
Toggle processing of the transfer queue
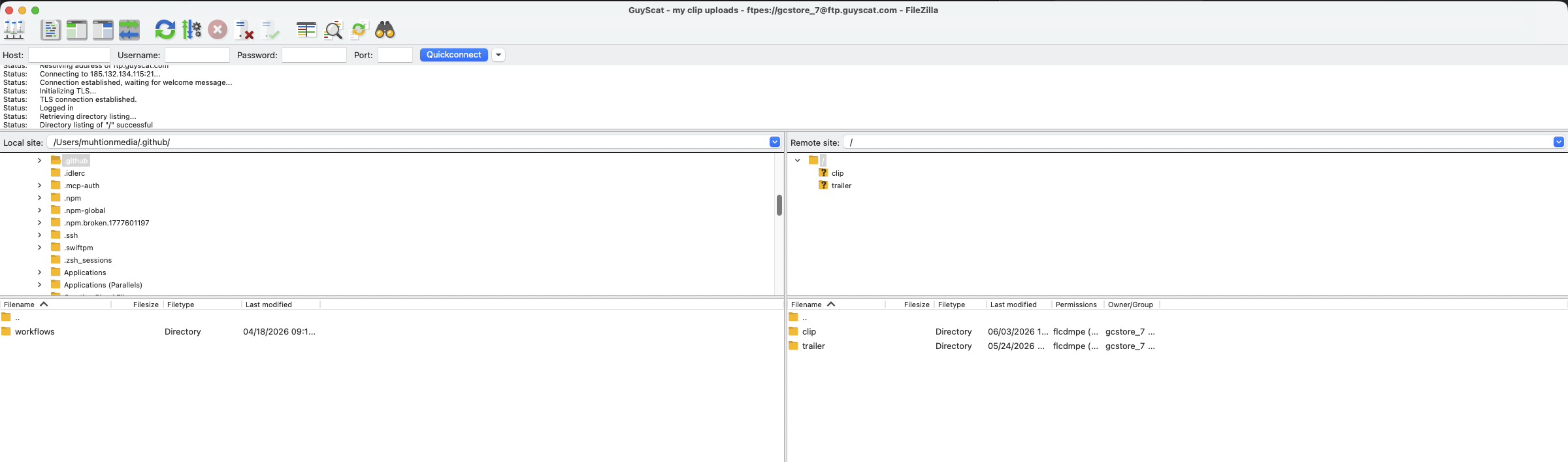191,29
